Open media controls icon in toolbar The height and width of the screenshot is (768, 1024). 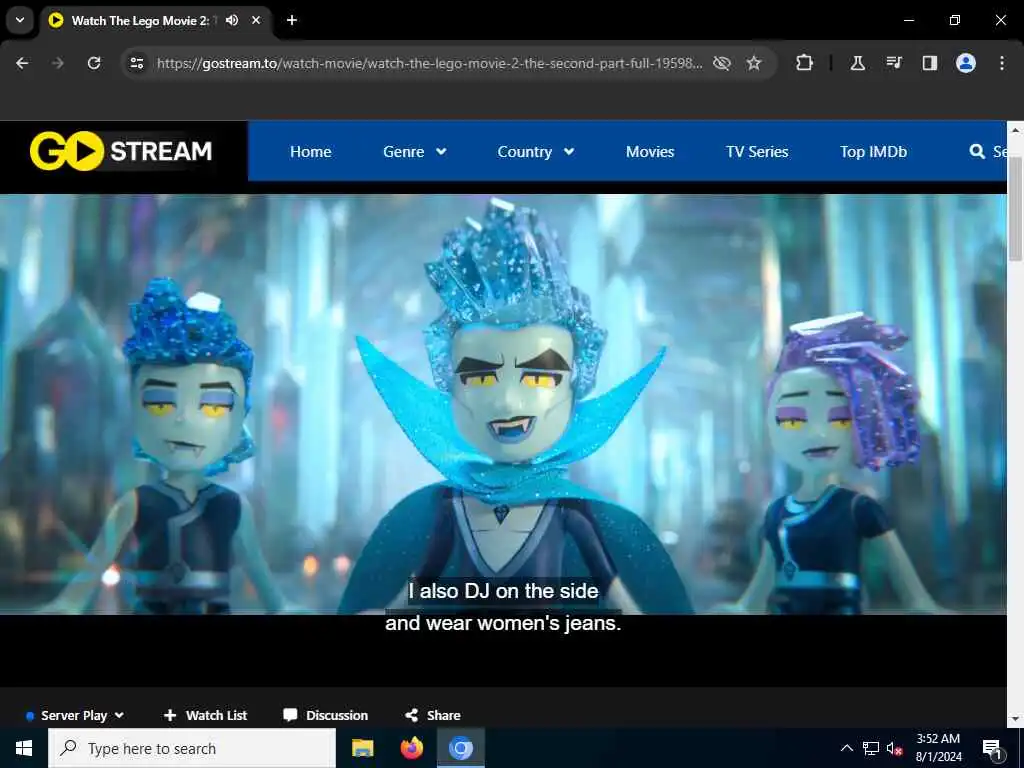pyautogui.click(x=894, y=63)
